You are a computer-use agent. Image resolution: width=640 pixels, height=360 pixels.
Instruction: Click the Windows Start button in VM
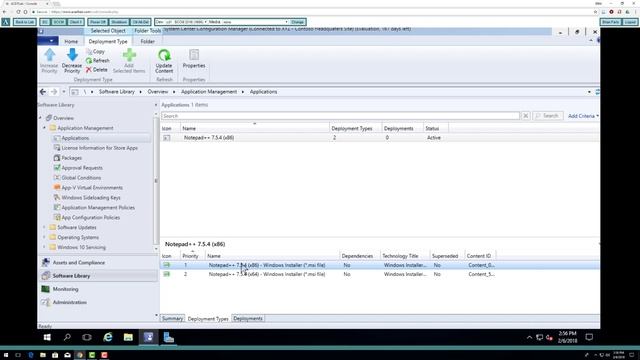click(47, 338)
